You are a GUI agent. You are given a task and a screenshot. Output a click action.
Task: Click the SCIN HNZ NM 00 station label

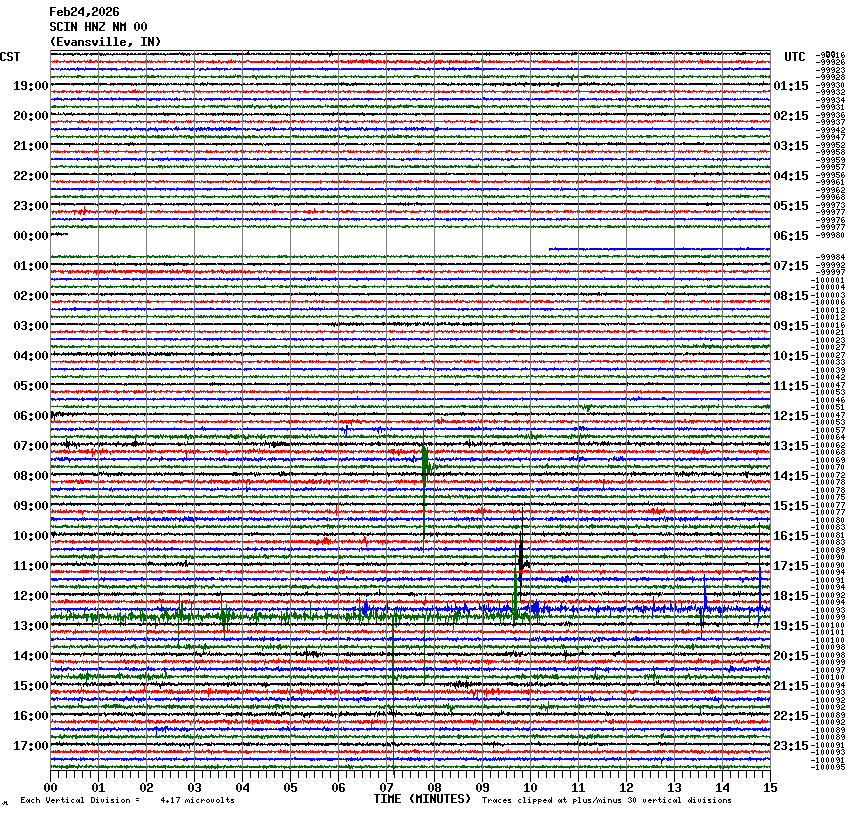coord(98,27)
